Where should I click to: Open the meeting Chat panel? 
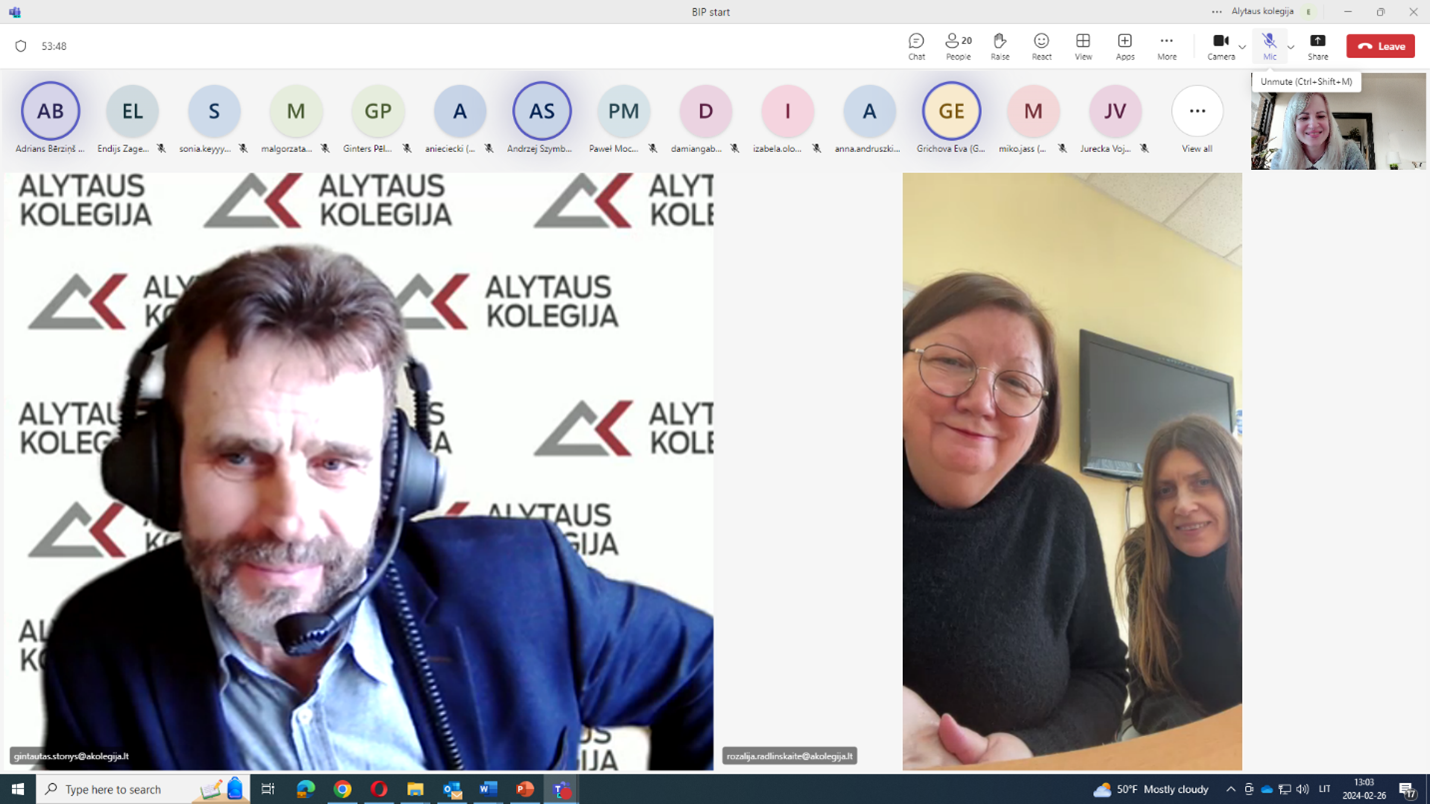point(916,46)
